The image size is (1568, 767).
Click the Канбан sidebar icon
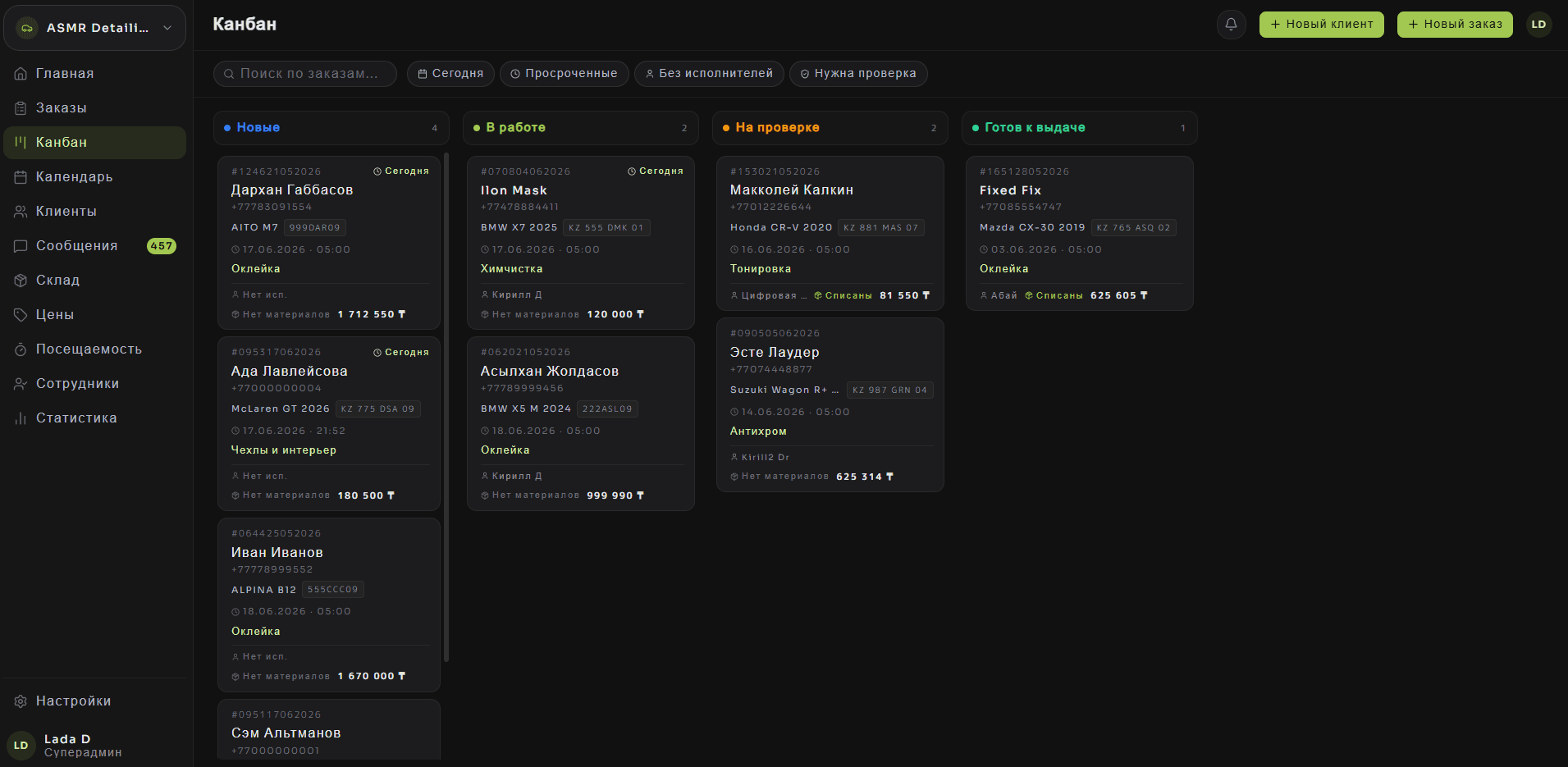(21, 143)
